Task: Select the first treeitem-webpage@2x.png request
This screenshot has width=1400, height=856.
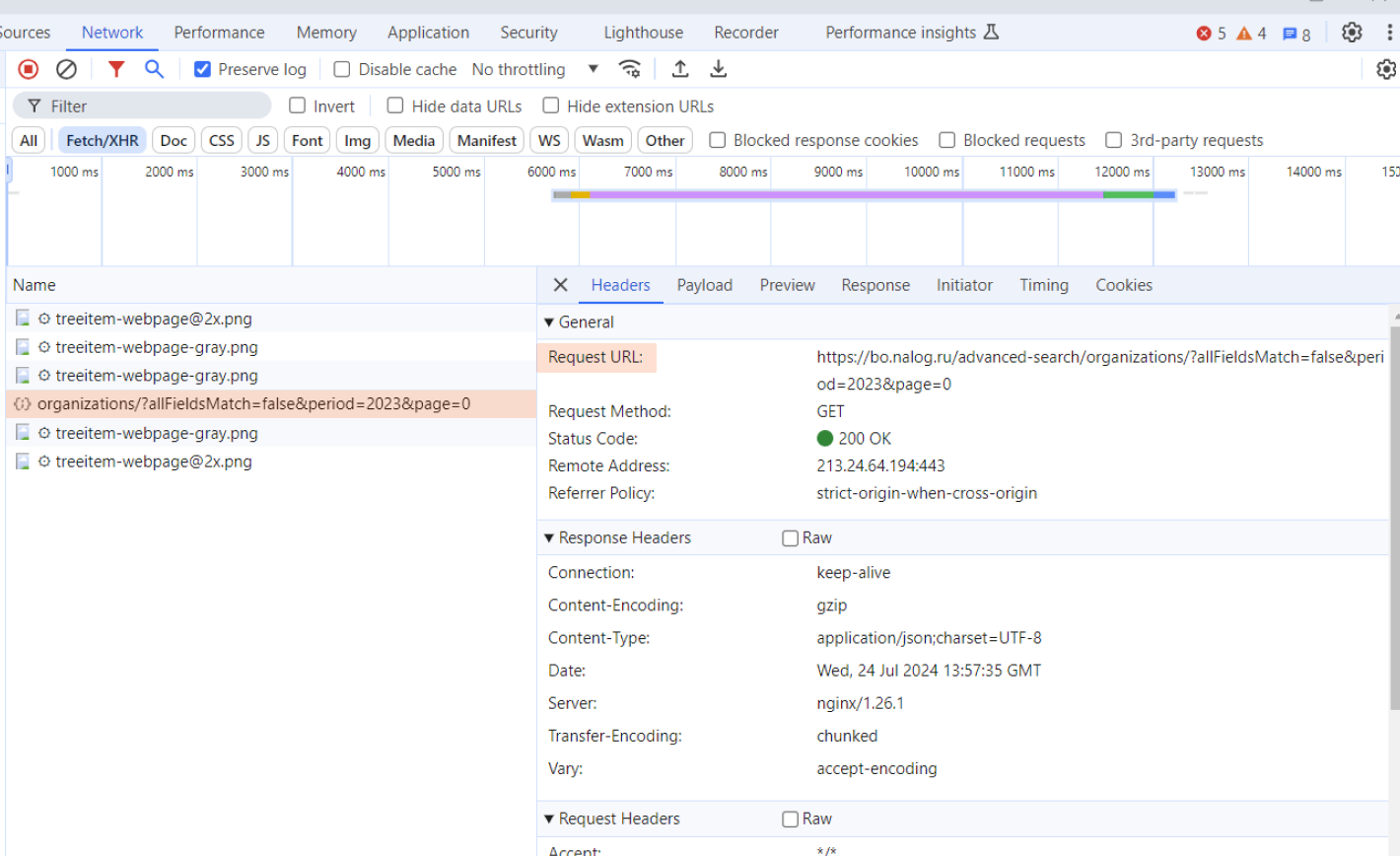Action: [271, 319]
